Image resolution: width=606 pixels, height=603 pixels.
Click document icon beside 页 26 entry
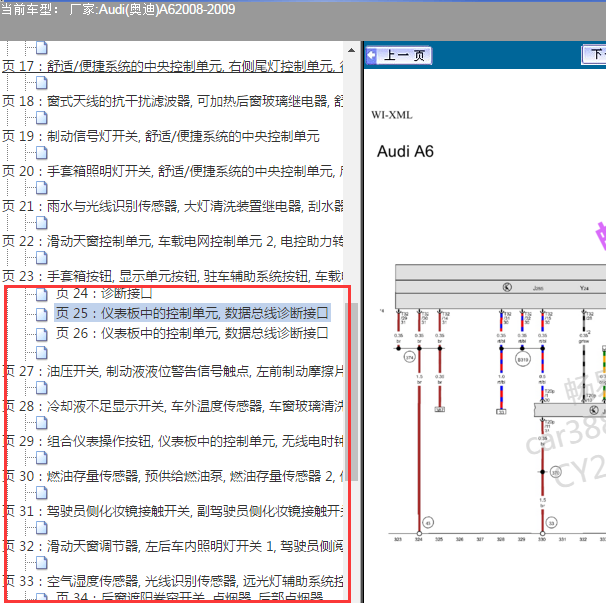pos(42,334)
